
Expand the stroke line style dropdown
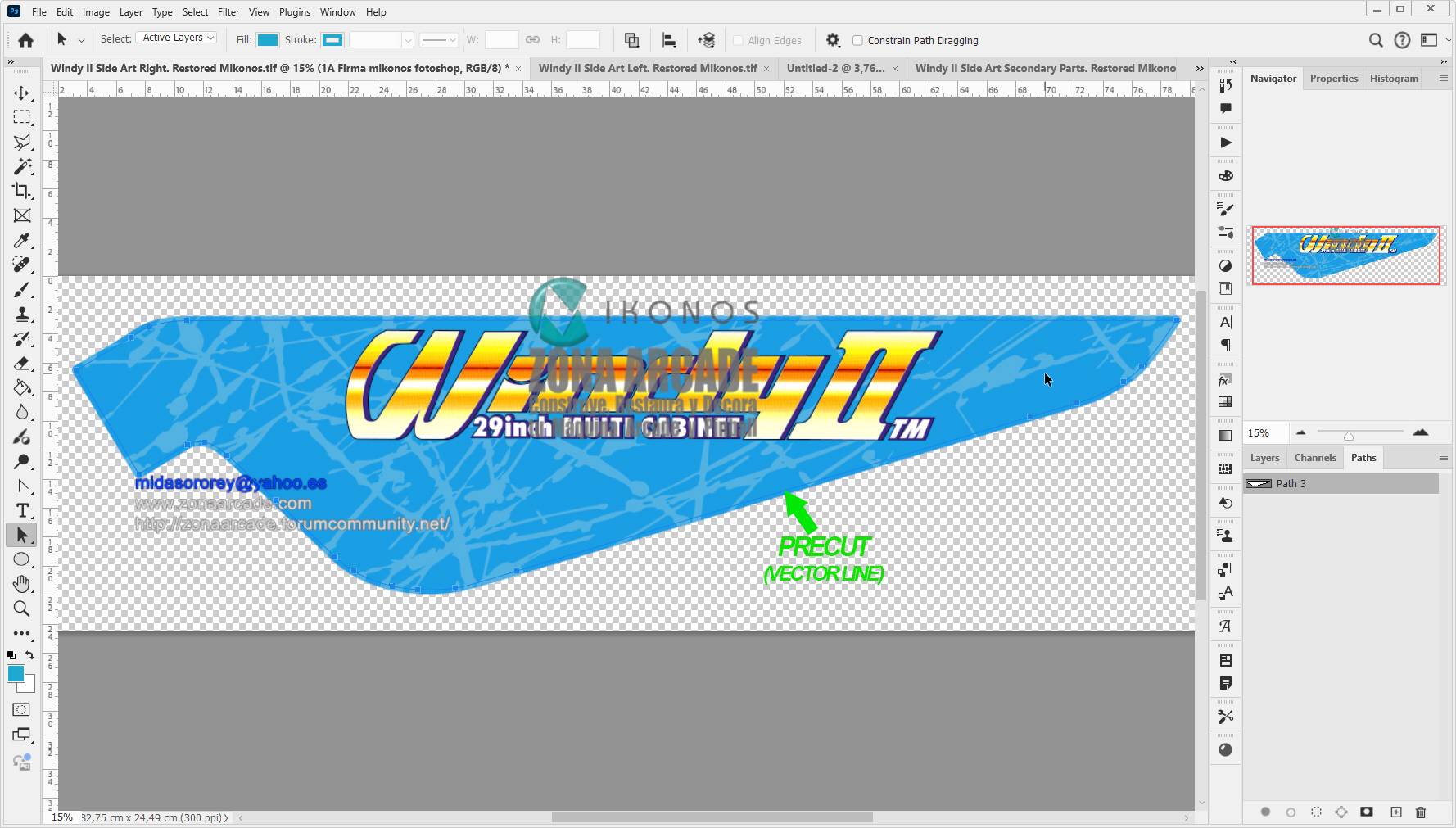(439, 40)
